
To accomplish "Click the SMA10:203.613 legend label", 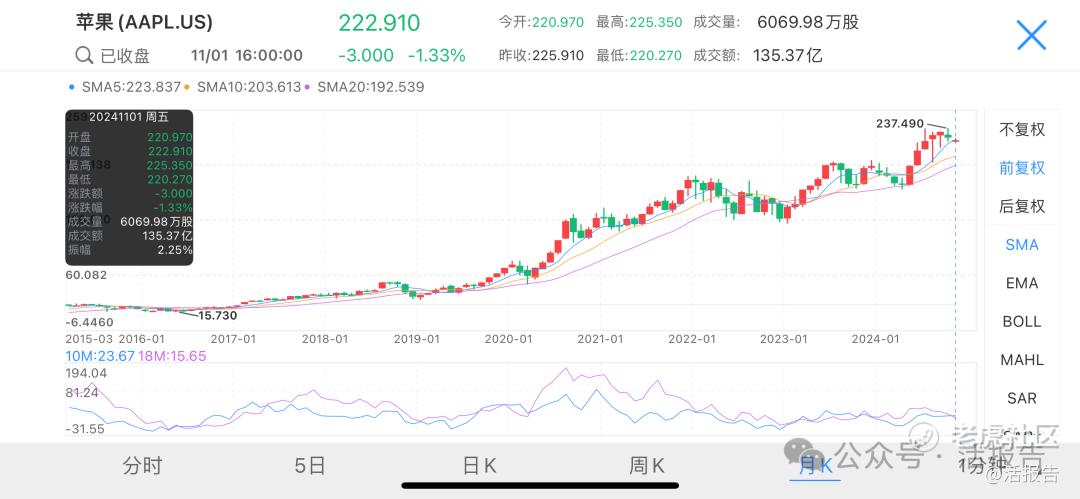I will [249, 88].
